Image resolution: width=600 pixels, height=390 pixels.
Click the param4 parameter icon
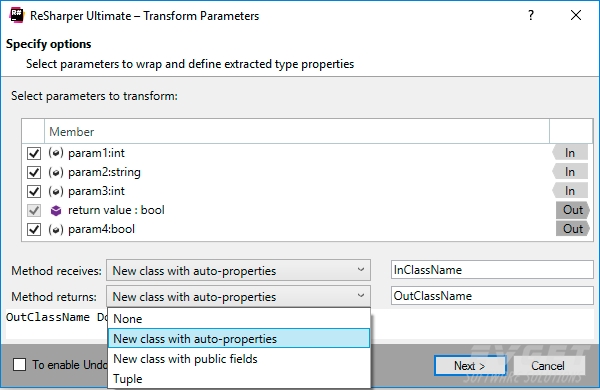click(55, 229)
